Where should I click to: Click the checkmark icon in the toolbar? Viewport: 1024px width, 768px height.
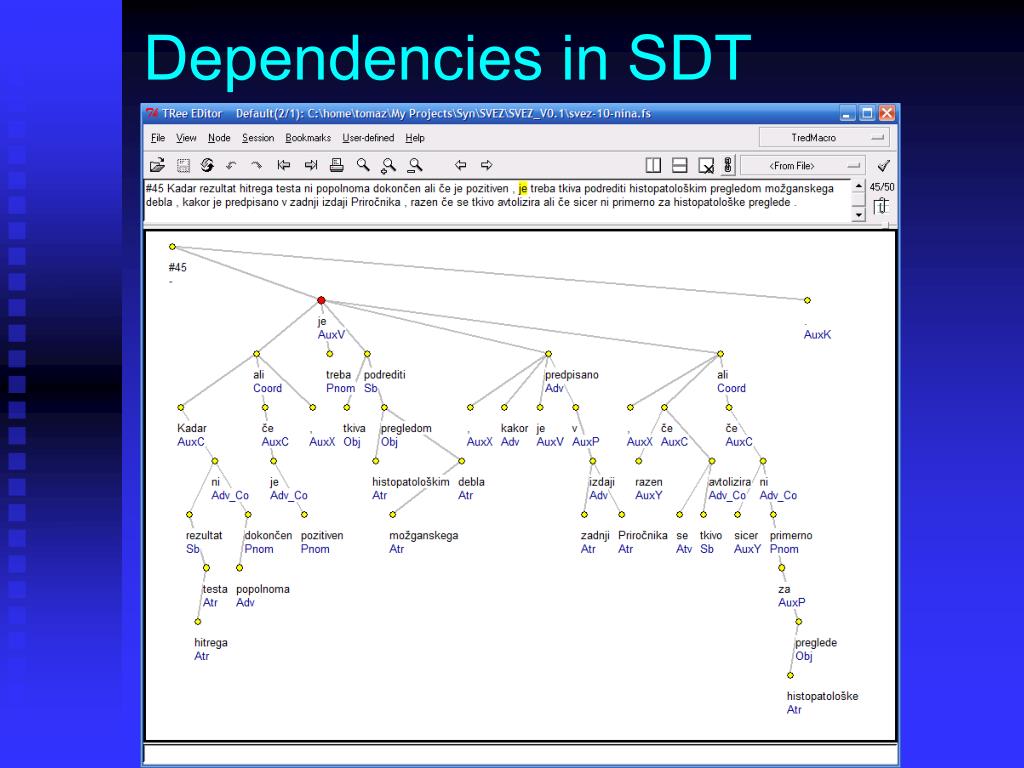pos(884,165)
